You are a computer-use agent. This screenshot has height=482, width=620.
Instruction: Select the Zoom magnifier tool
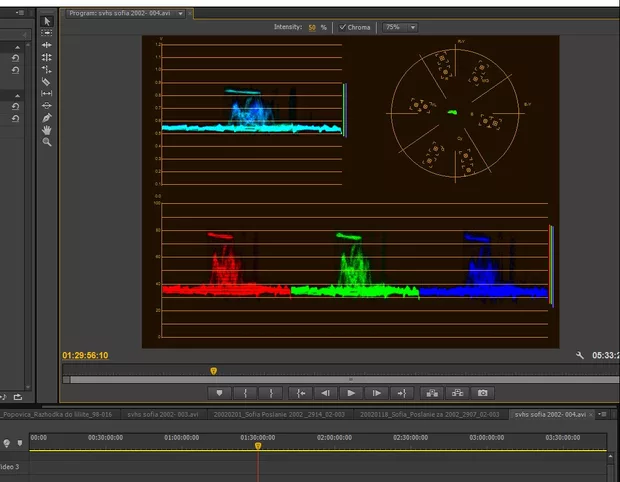pyautogui.click(x=47, y=142)
